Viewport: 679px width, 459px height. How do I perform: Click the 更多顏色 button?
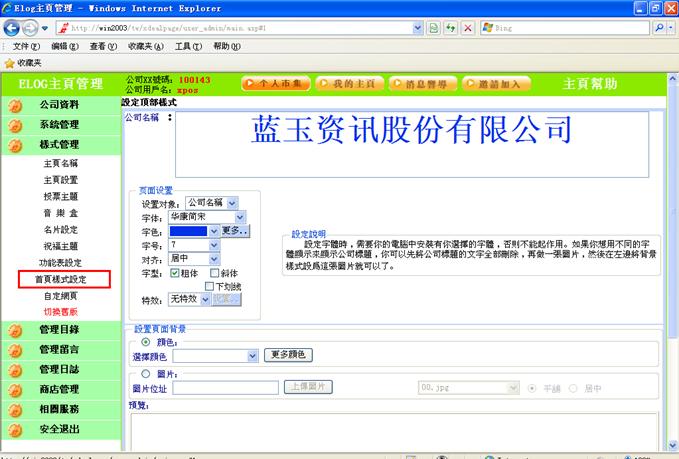(291, 355)
